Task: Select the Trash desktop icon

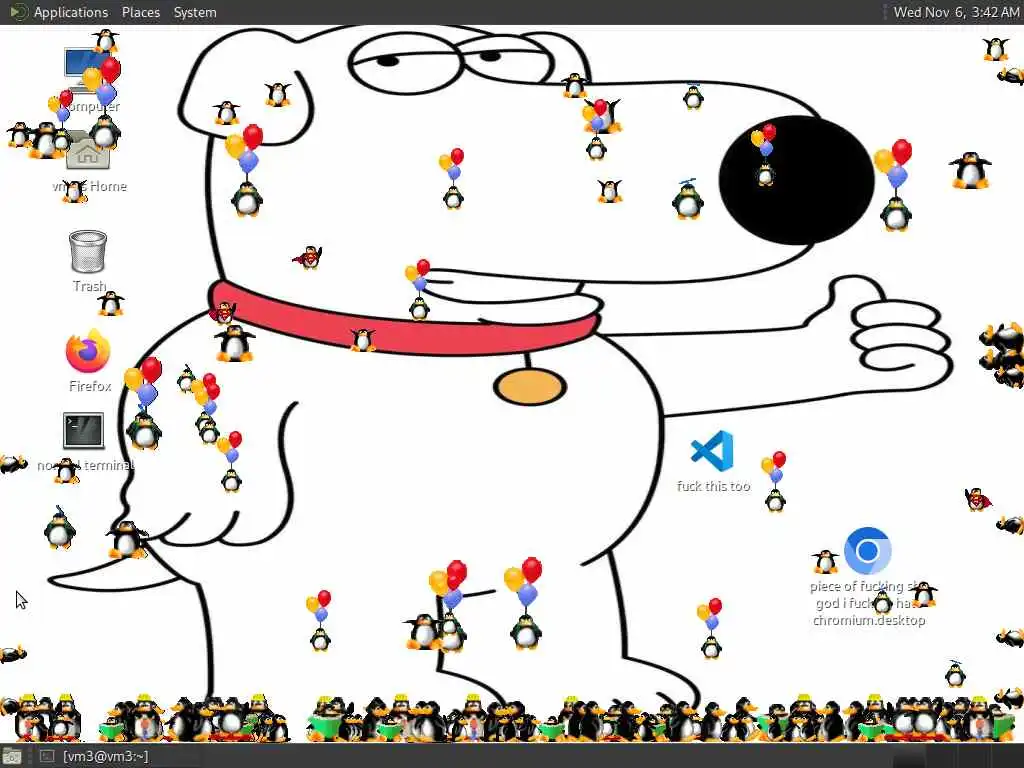Action: click(x=88, y=251)
